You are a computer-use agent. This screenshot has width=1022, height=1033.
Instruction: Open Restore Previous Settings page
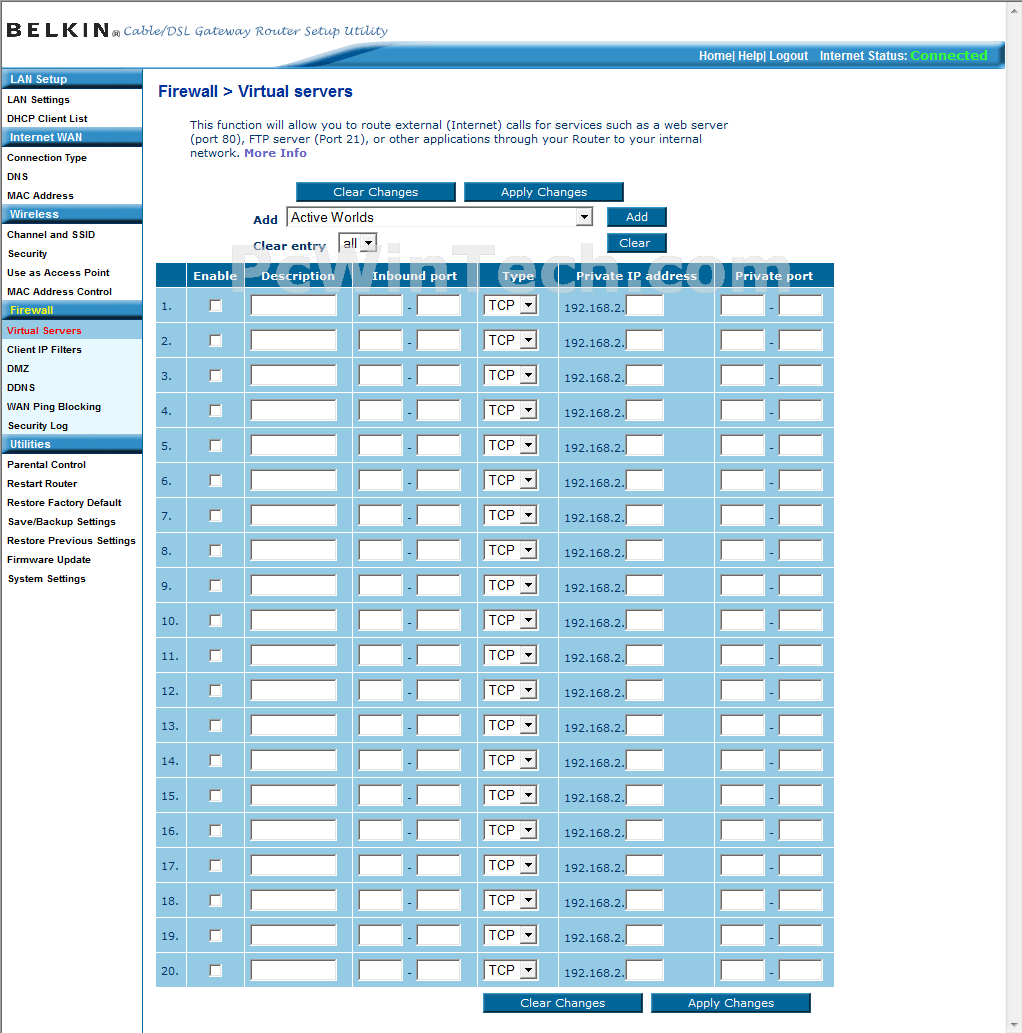tap(71, 541)
